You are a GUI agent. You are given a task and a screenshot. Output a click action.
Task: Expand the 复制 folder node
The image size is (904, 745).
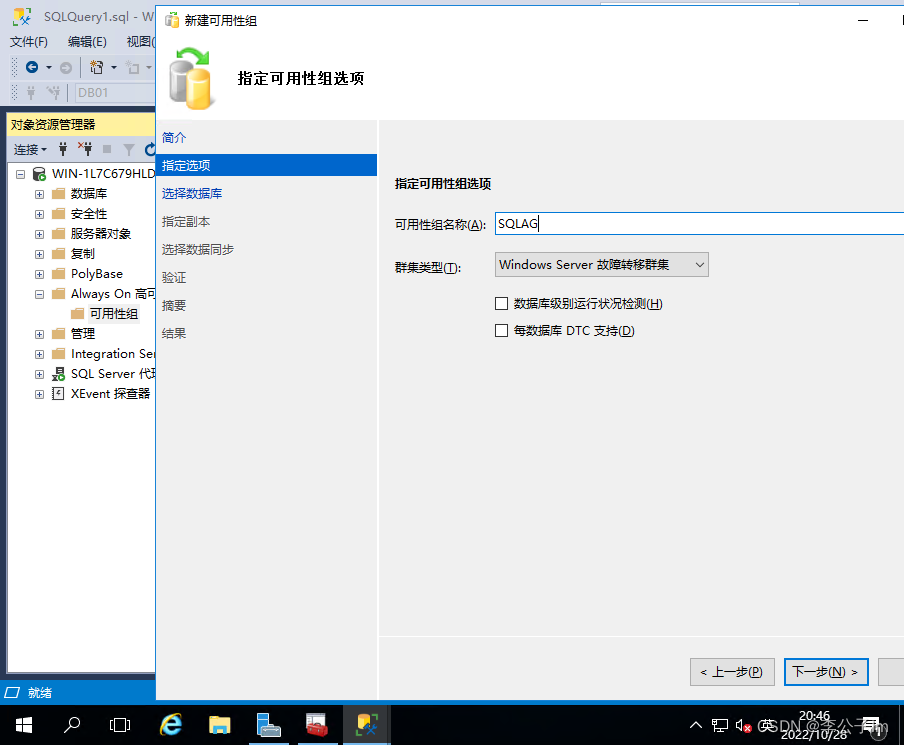point(39,254)
